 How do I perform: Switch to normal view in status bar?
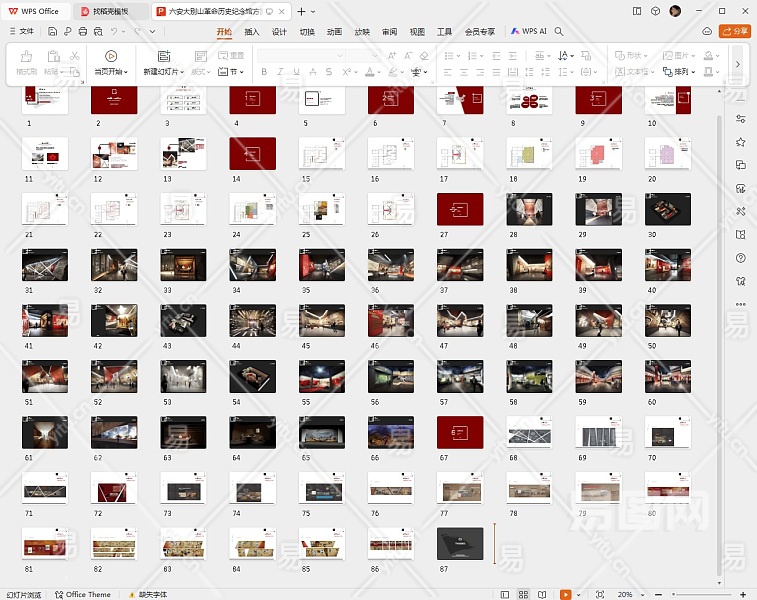click(507, 594)
